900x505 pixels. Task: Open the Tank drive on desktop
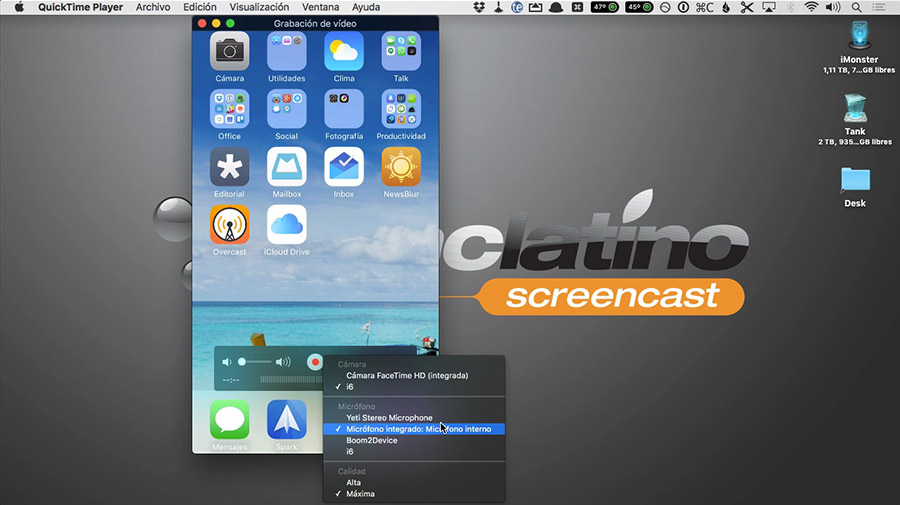pos(855,108)
